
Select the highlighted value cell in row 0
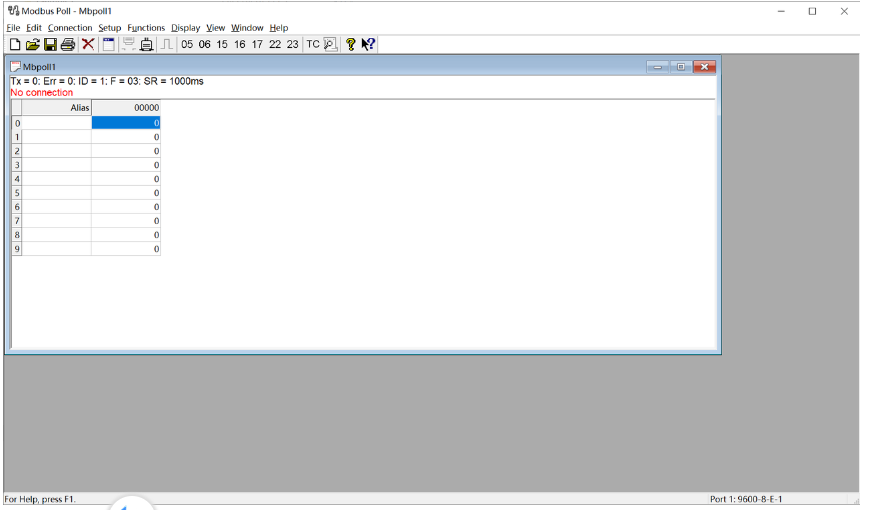click(x=126, y=123)
